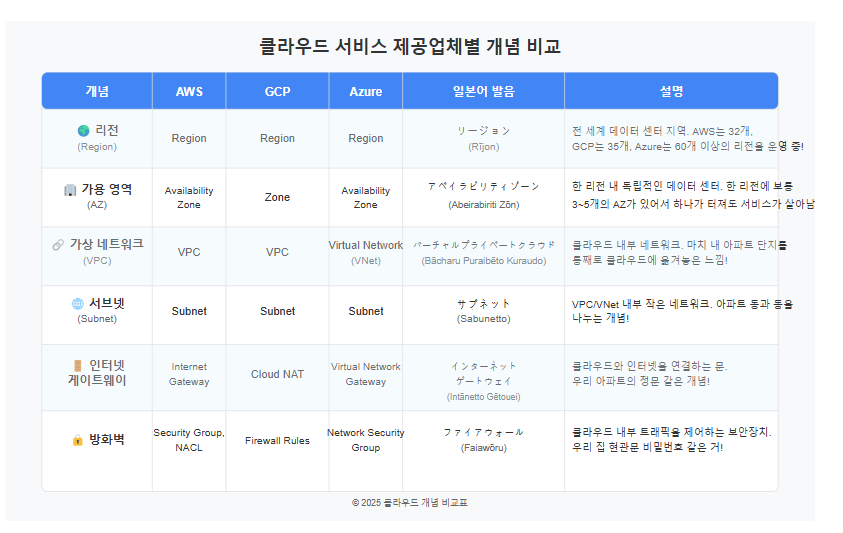Click the (Intānetto Gētouei) pronunciation text
This screenshot has height=533, width=843.
coord(483,396)
